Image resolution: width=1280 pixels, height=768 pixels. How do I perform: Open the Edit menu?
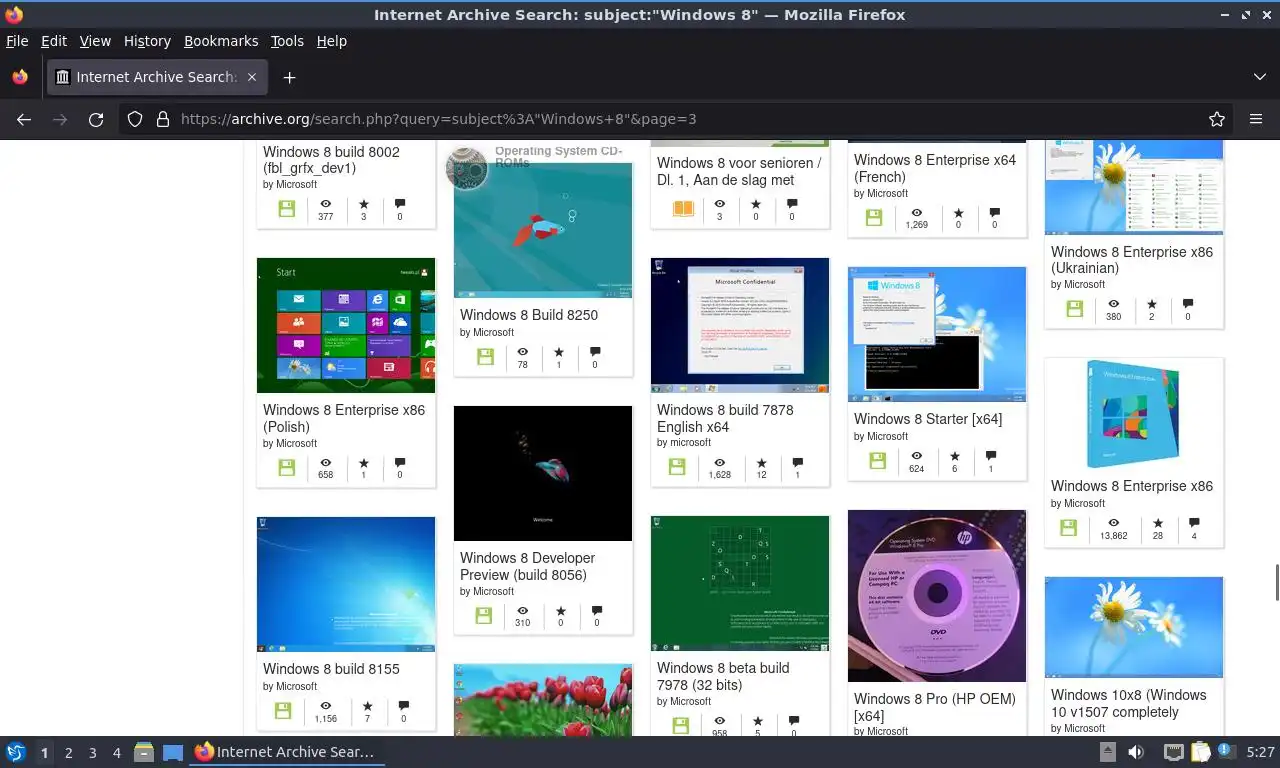pyautogui.click(x=54, y=41)
